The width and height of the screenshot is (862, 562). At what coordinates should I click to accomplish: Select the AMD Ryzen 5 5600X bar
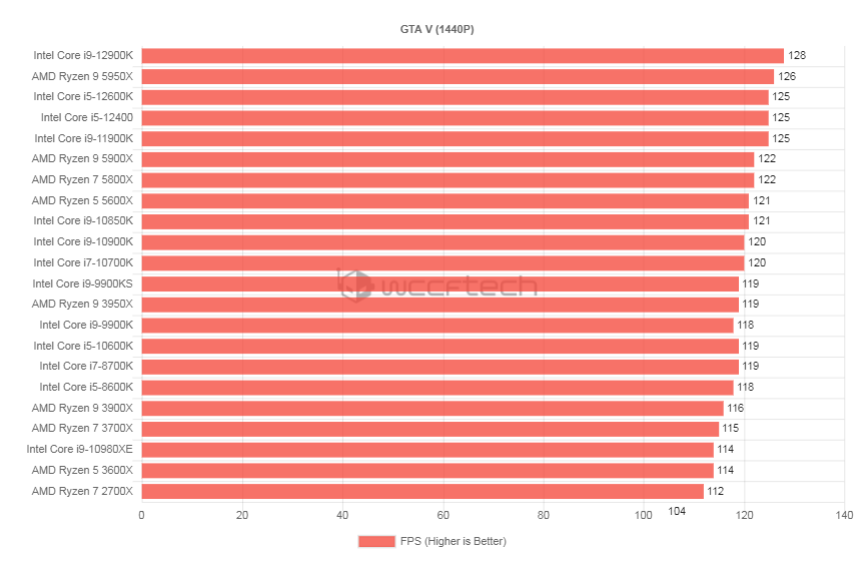click(445, 201)
